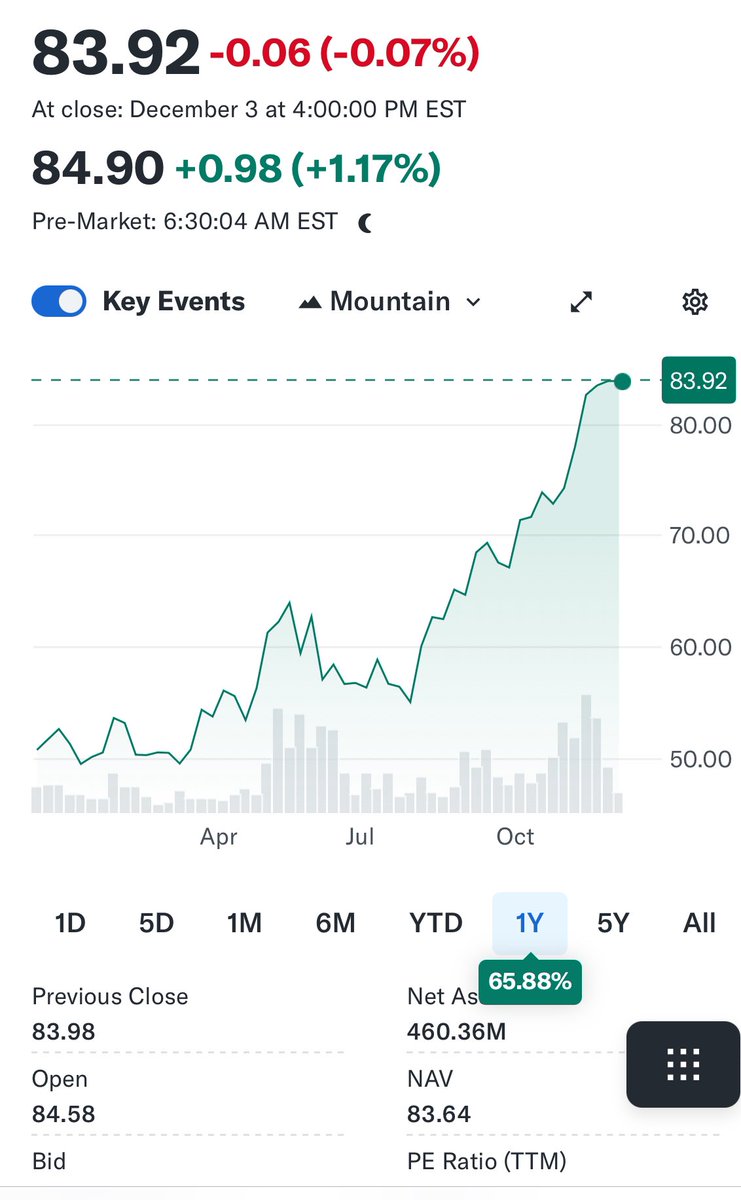Select the 5D time range
This screenshot has height=1200, width=741.
click(x=156, y=923)
